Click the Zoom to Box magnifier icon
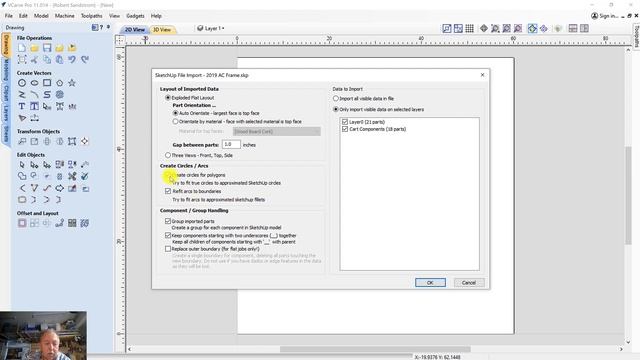Viewport: 640px width, 360px height. click(x=495, y=28)
